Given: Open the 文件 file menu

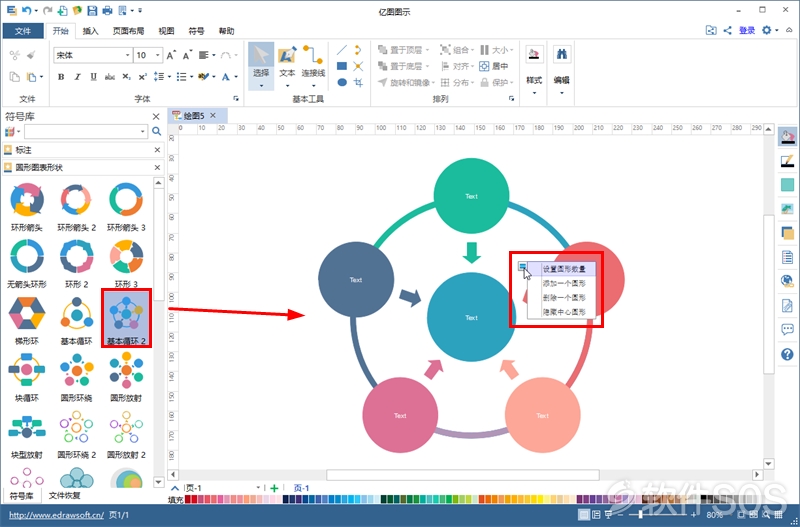Looking at the screenshot, I should [23, 31].
